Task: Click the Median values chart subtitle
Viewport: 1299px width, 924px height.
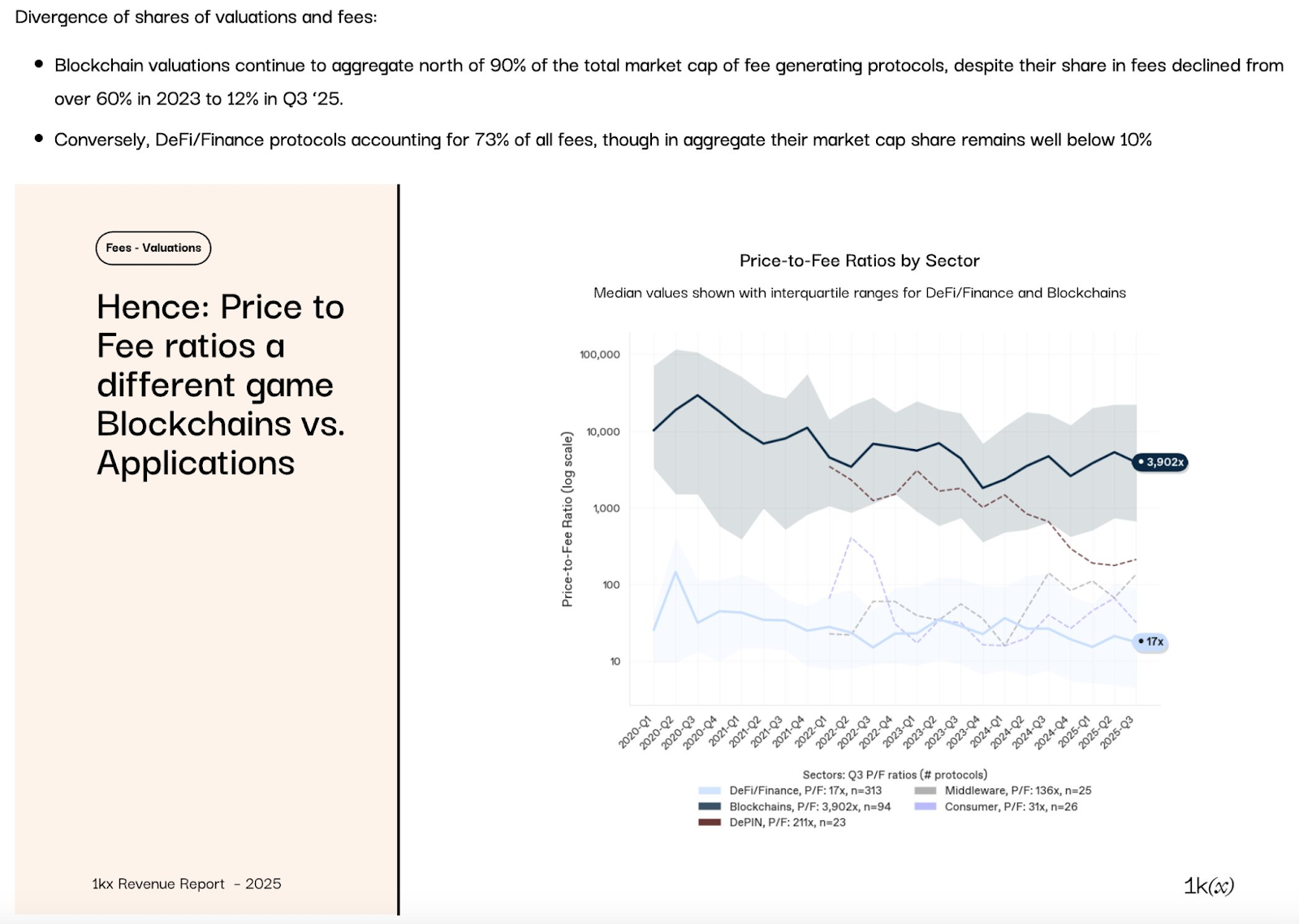Action: pos(859,293)
